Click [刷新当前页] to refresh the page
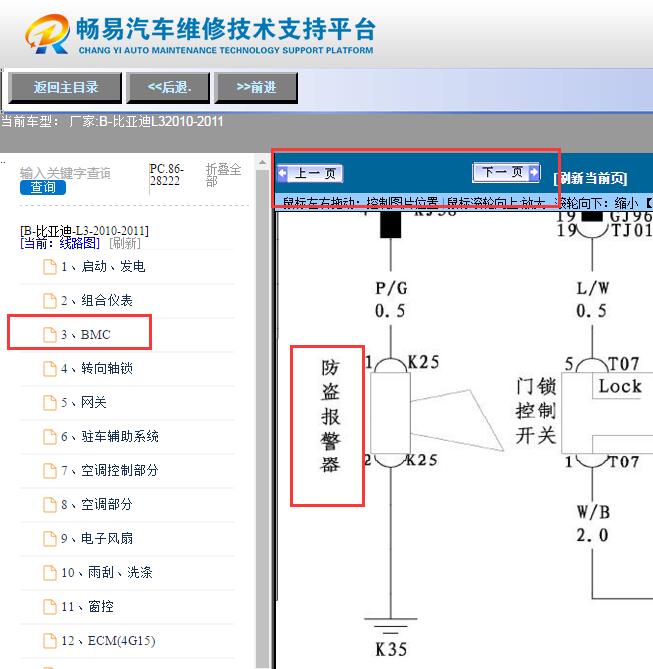The image size is (653, 669). 590,178
